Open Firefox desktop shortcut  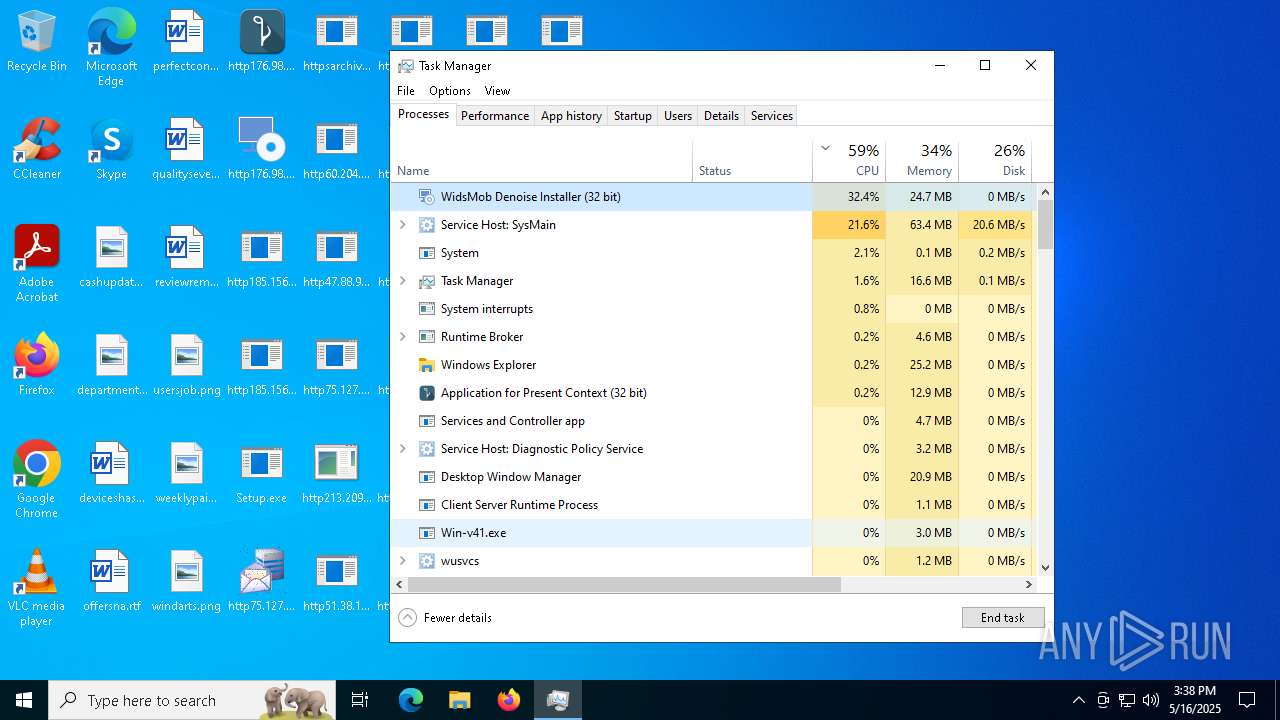point(37,364)
